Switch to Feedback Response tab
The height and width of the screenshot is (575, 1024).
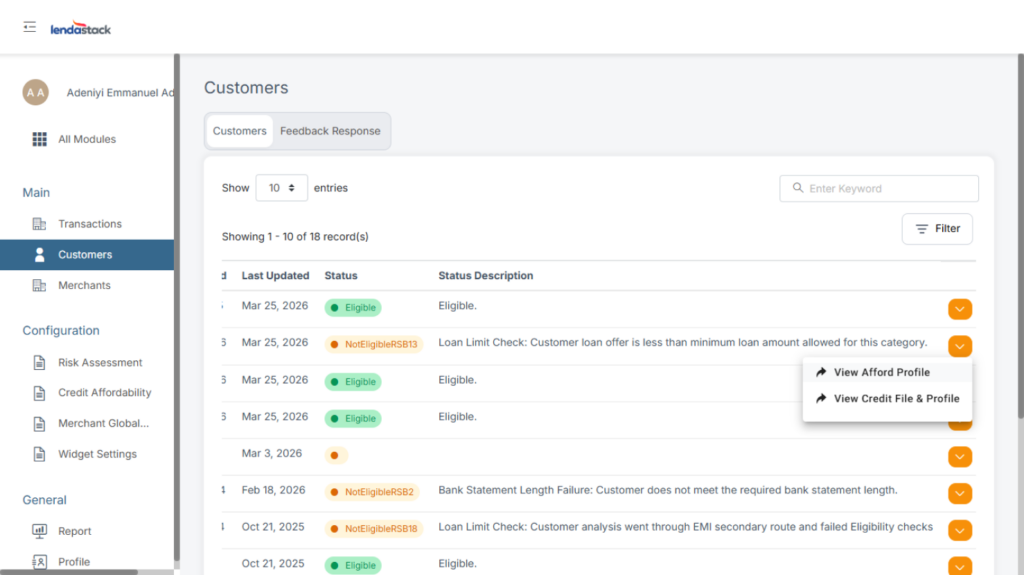330,131
